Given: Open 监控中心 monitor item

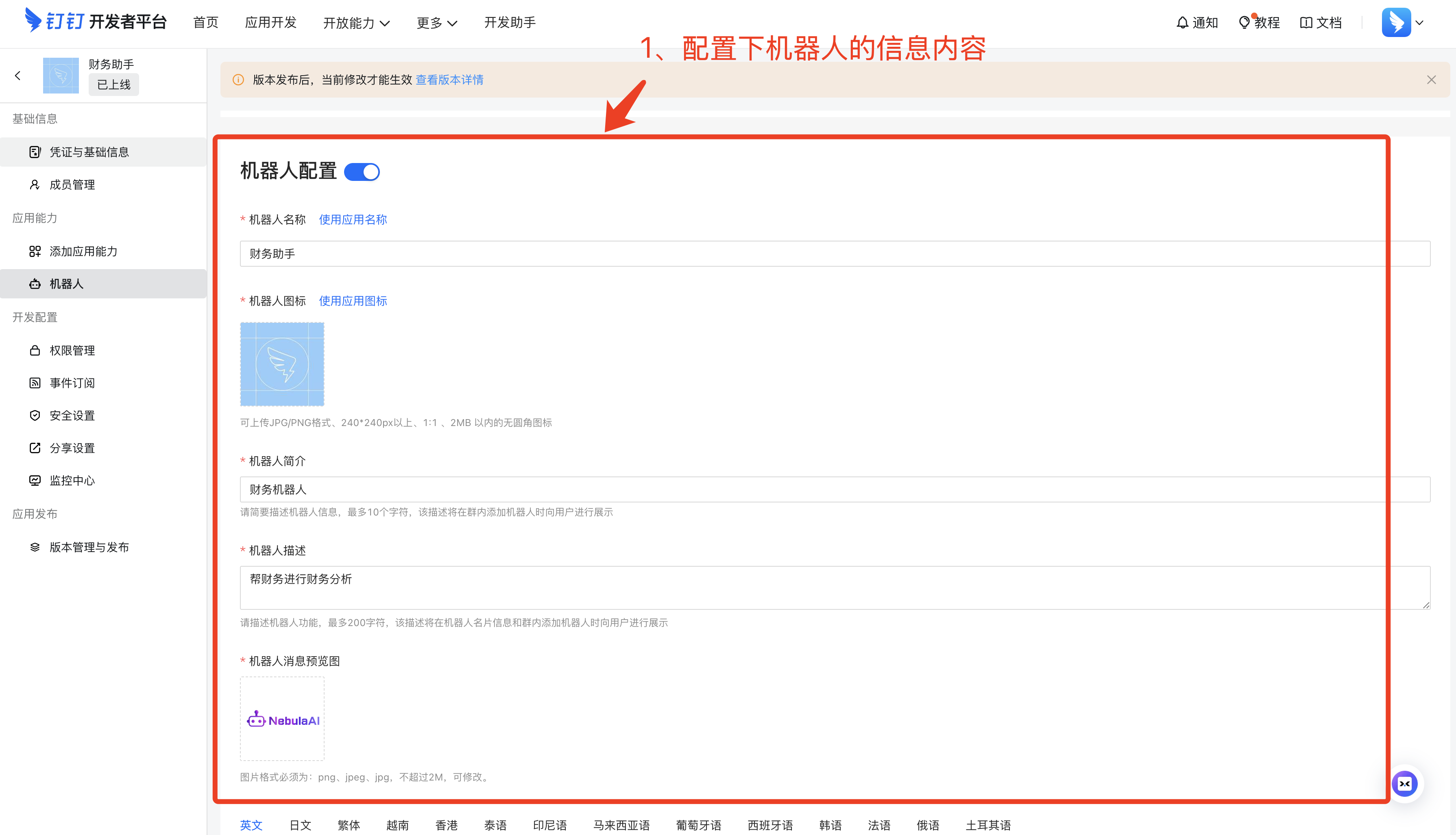Looking at the screenshot, I should click(72, 481).
